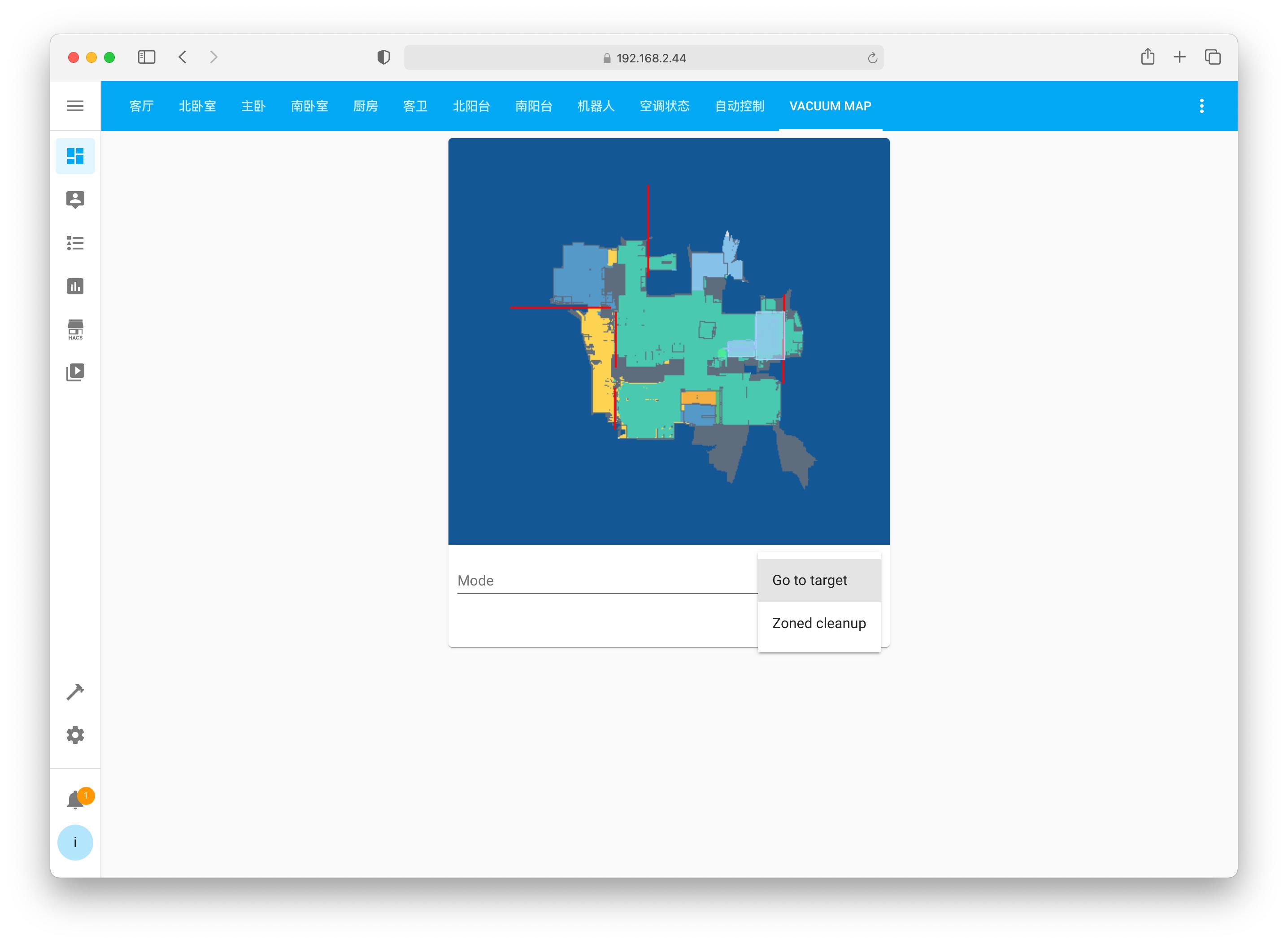Click the vacuum map image
The width and height of the screenshot is (1288, 944).
click(x=668, y=341)
